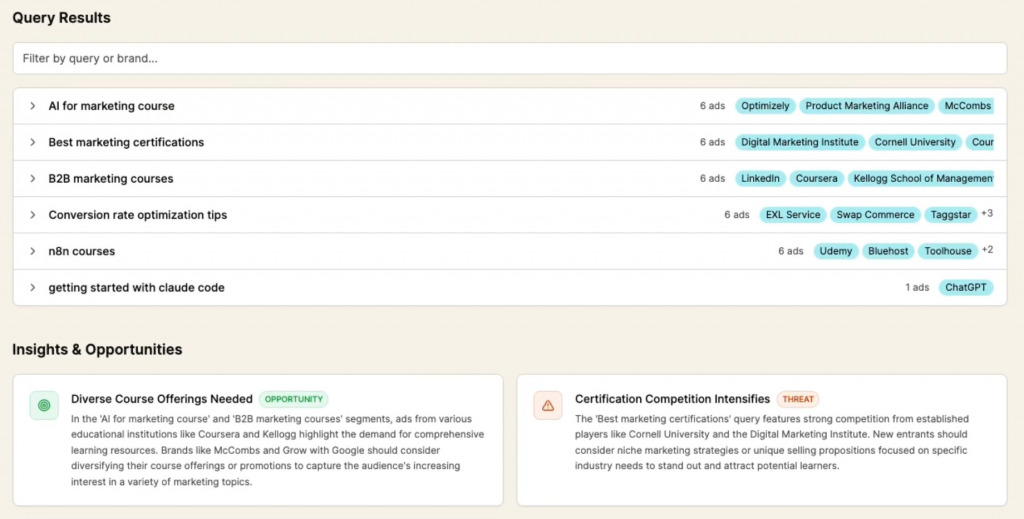Click the Opportunity target icon
Viewport: 1024px width, 519px height.
pyautogui.click(x=44, y=405)
